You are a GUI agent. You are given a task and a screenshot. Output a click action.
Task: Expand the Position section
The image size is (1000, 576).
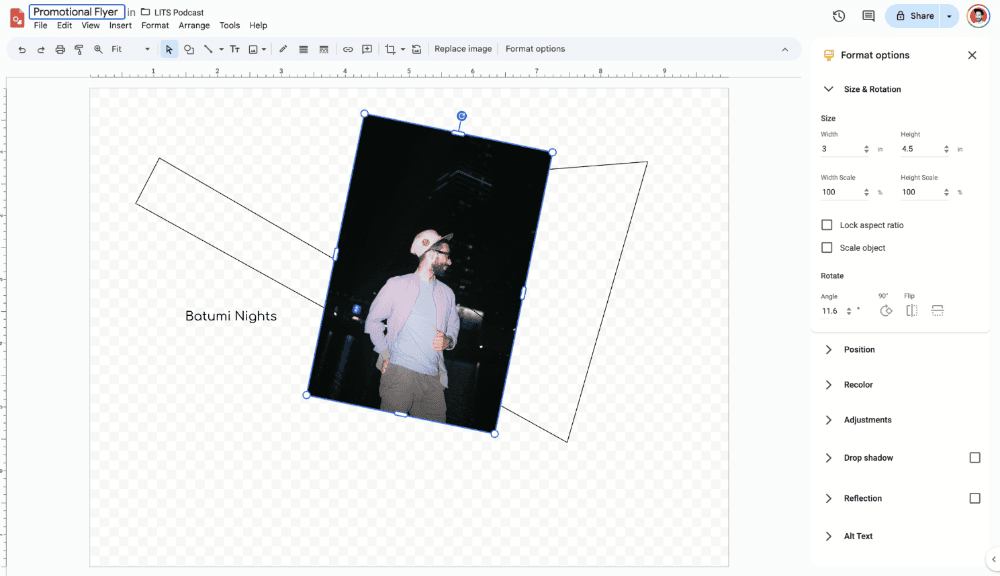tap(859, 350)
